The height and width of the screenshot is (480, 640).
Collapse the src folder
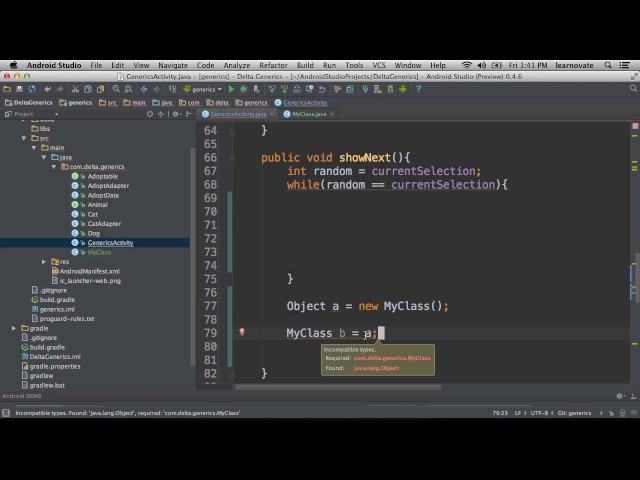point(24,138)
